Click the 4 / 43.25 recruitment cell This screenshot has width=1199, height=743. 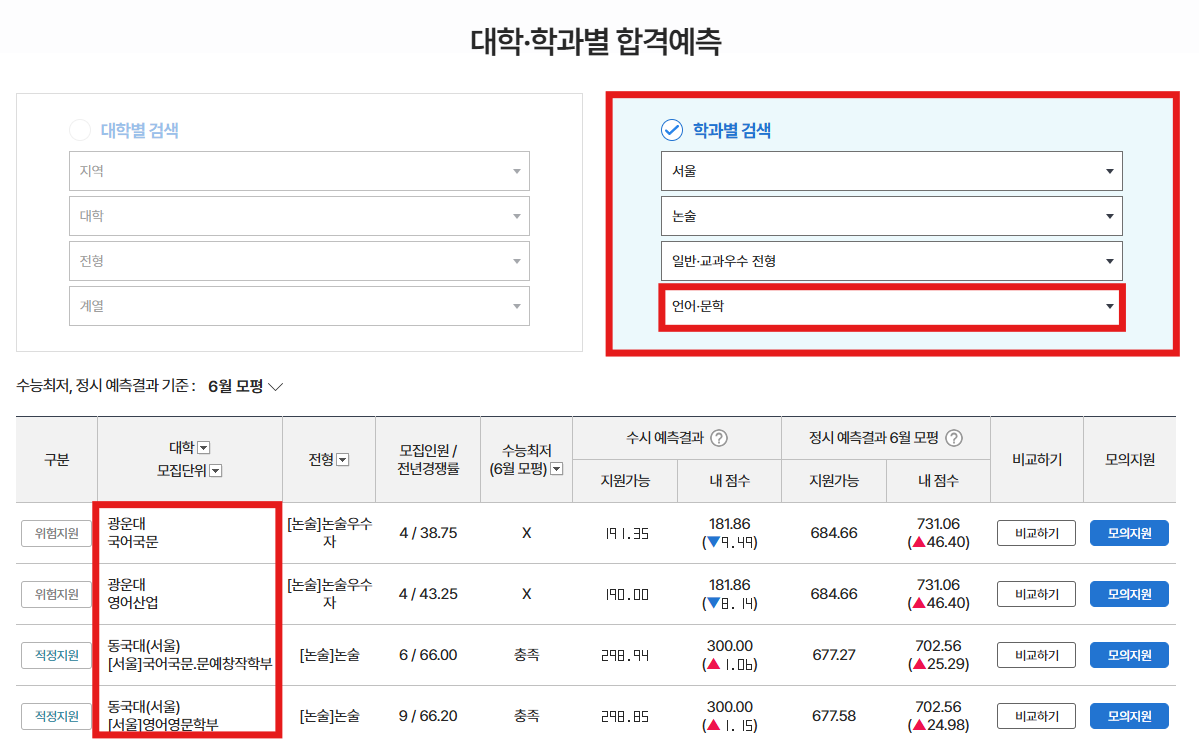tap(428, 594)
